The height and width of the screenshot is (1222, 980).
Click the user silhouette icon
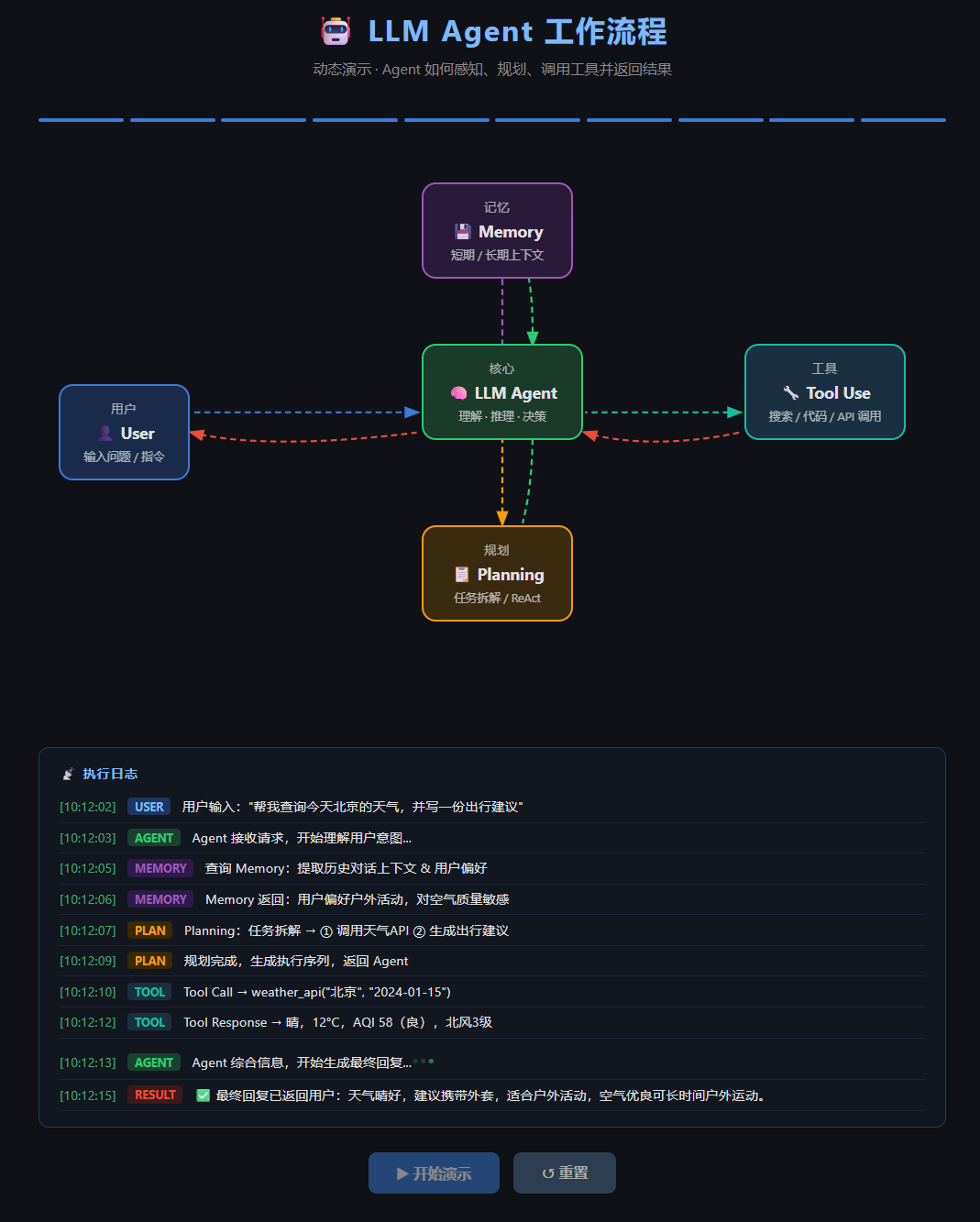[x=105, y=434]
